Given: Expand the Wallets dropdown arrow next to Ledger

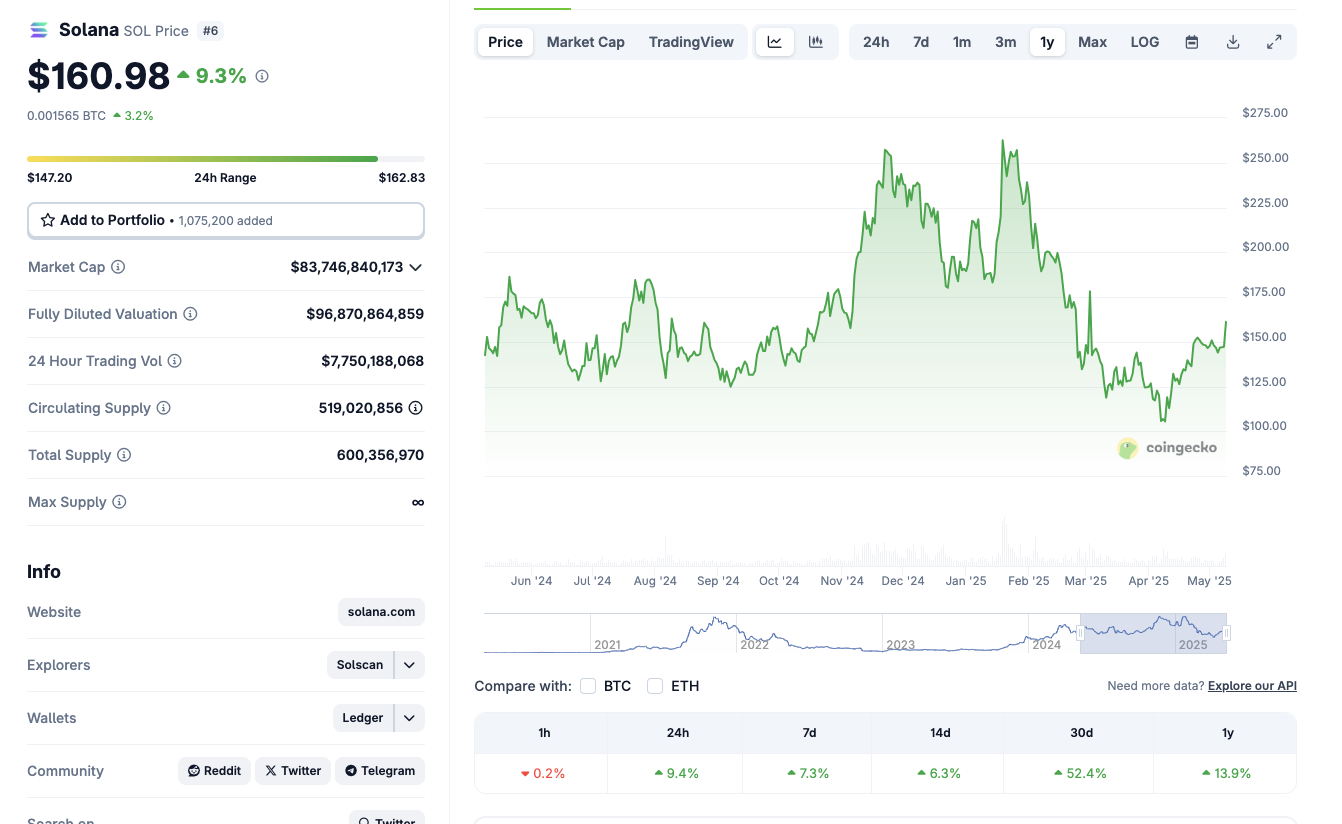Looking at the screenshot, I should [410, 718].
